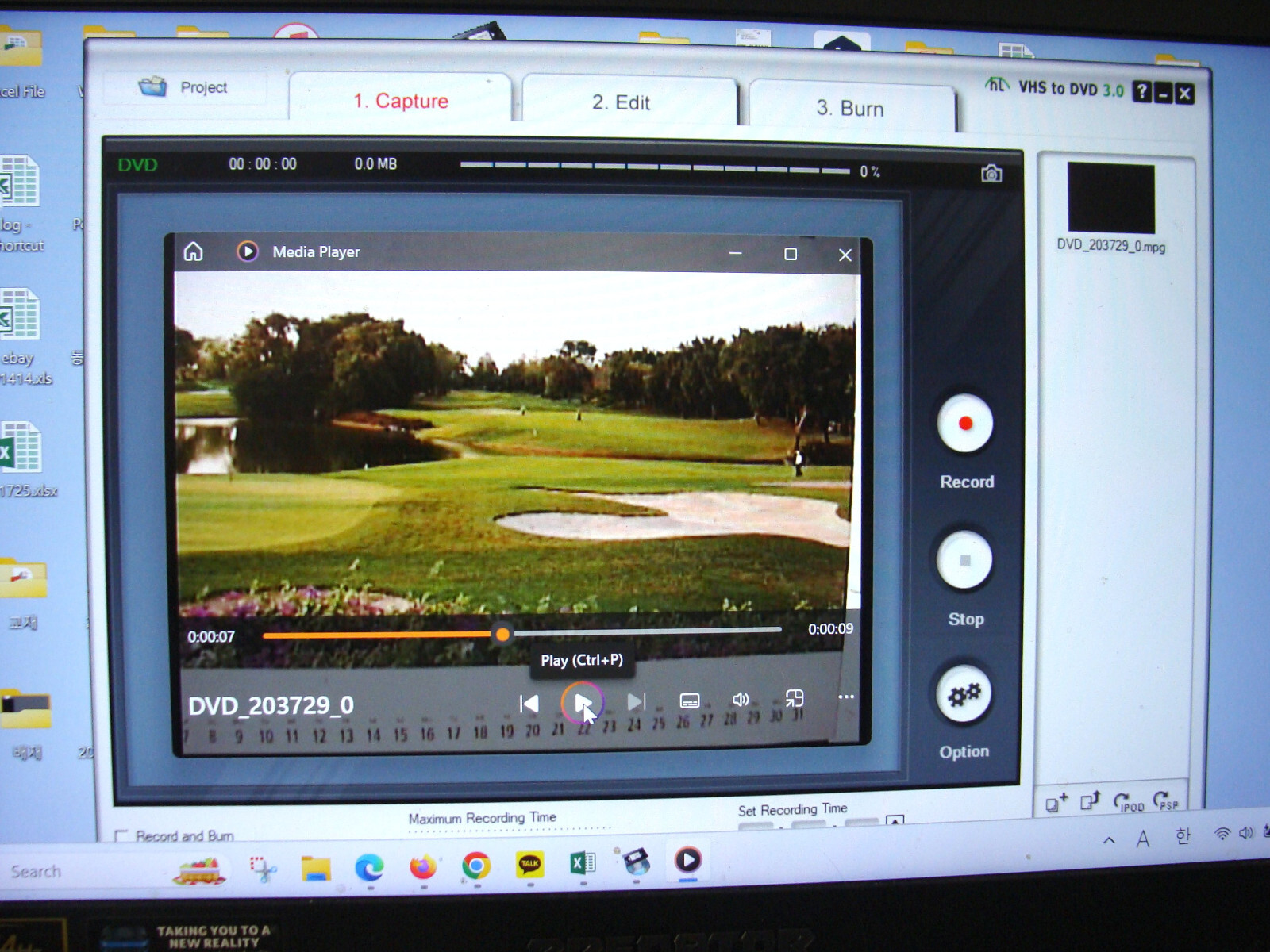Launch Microsoft Edge from the taskbar
Viewport: 1270px width, 952px height.
point(369,867)
